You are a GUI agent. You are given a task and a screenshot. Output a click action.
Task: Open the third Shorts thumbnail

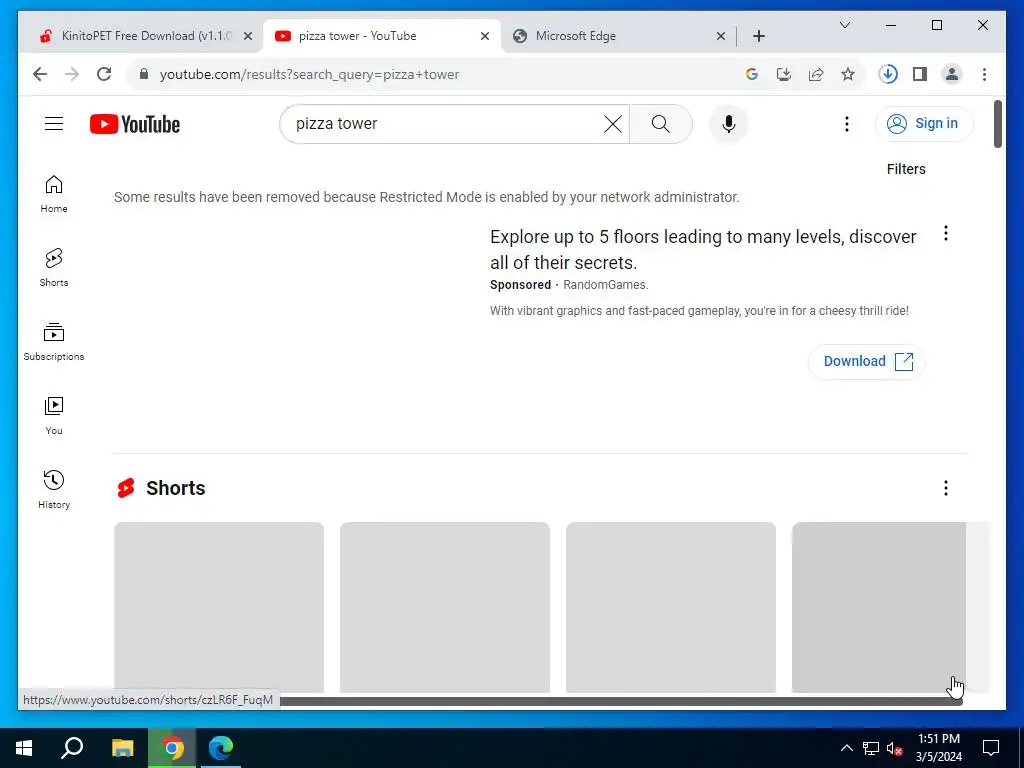point(671,607)
